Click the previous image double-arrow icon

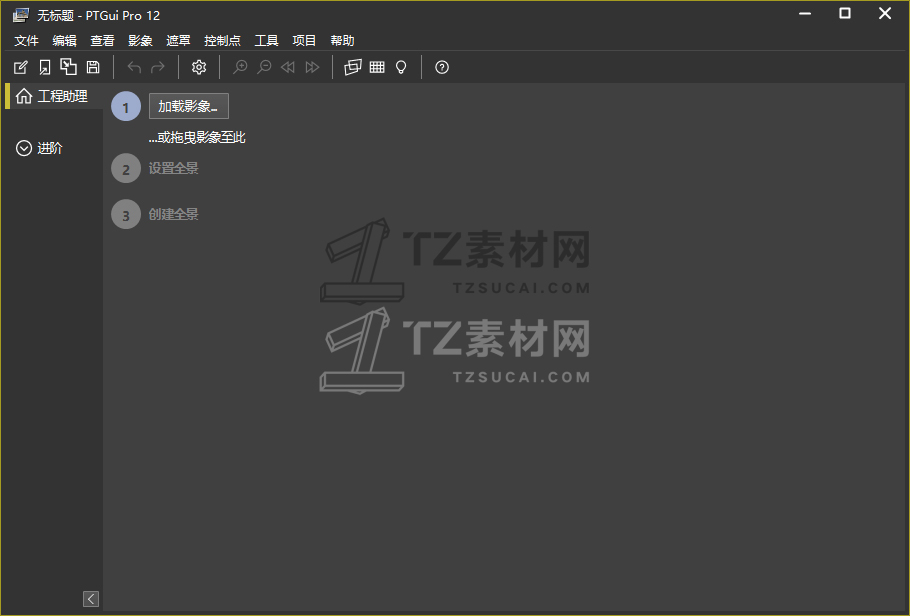tap(288, 67)
